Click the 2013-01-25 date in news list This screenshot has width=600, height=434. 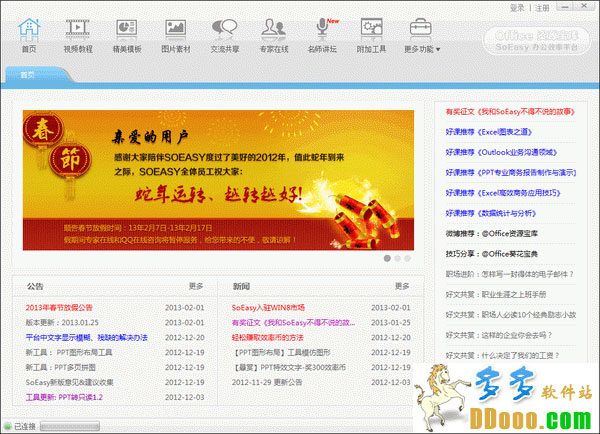[391, 322]
